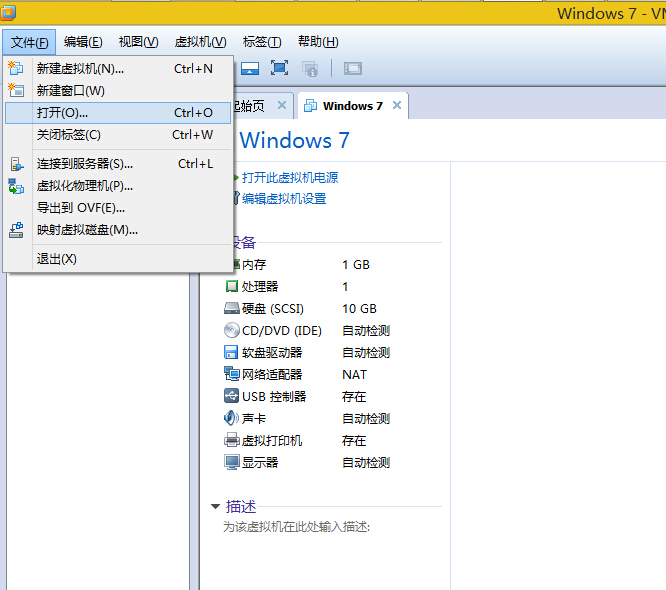
Task: Choose 连接到服务器(S)... entry
Action: 118,164
